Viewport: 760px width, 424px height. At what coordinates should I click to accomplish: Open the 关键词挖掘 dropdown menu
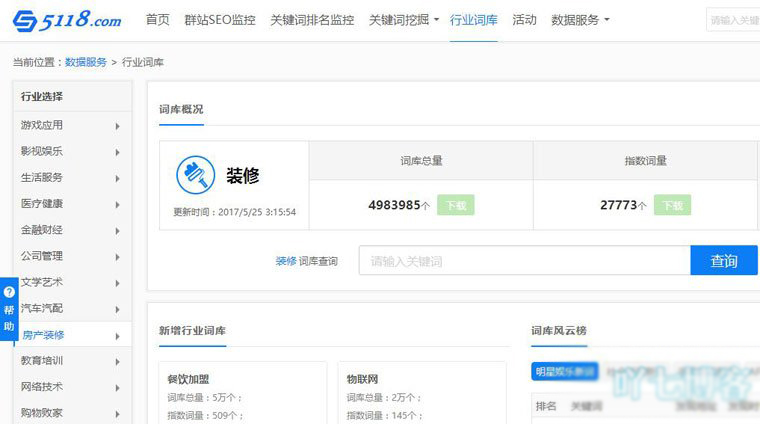tap(403, 20)
